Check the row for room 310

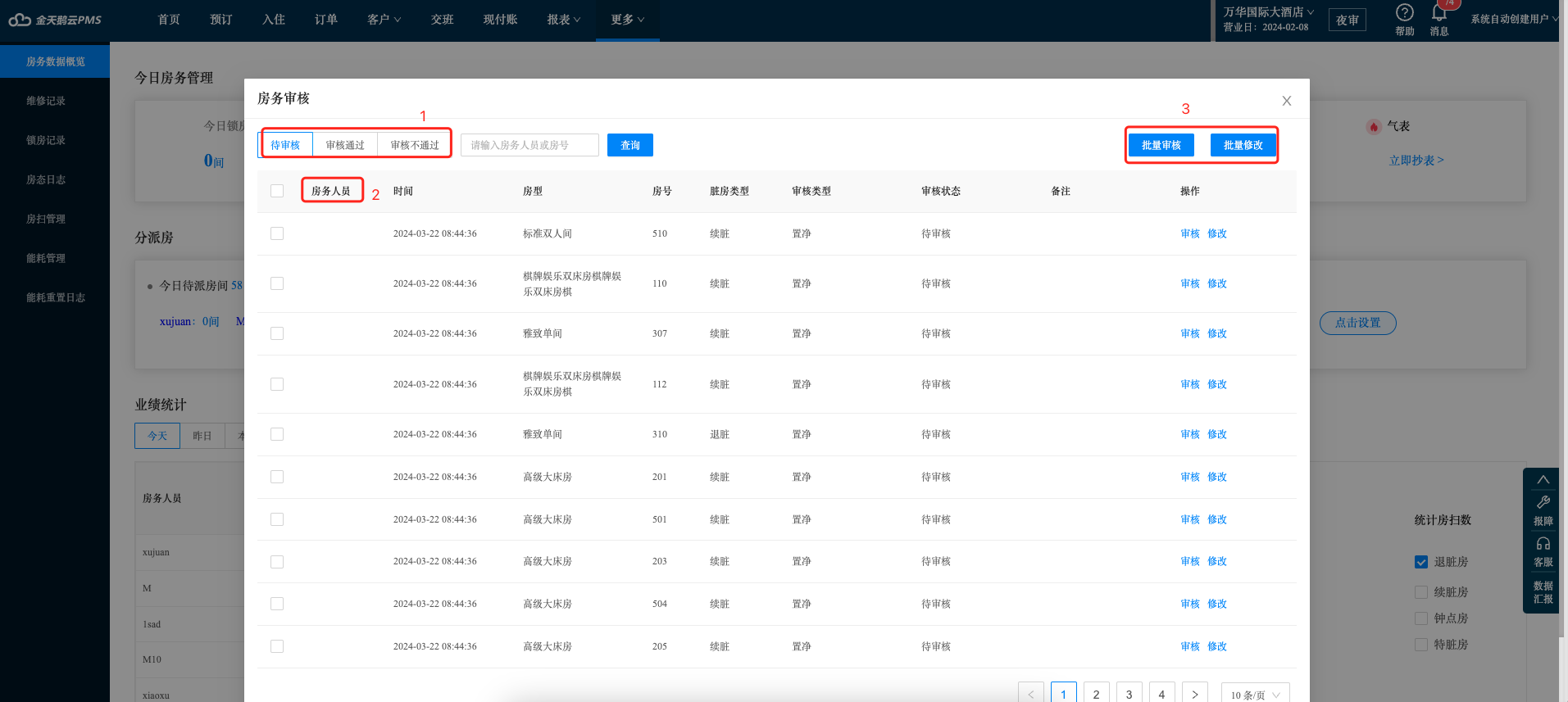[277, 434]
